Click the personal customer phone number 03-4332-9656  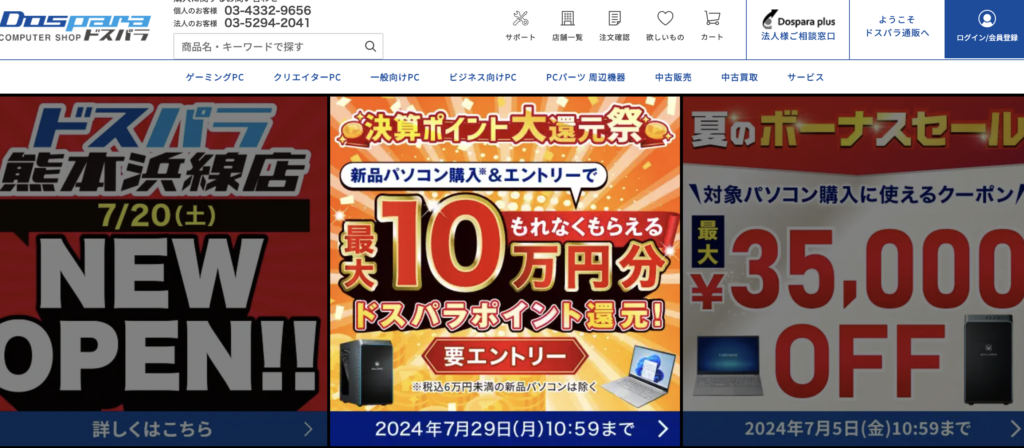[268, 10]
